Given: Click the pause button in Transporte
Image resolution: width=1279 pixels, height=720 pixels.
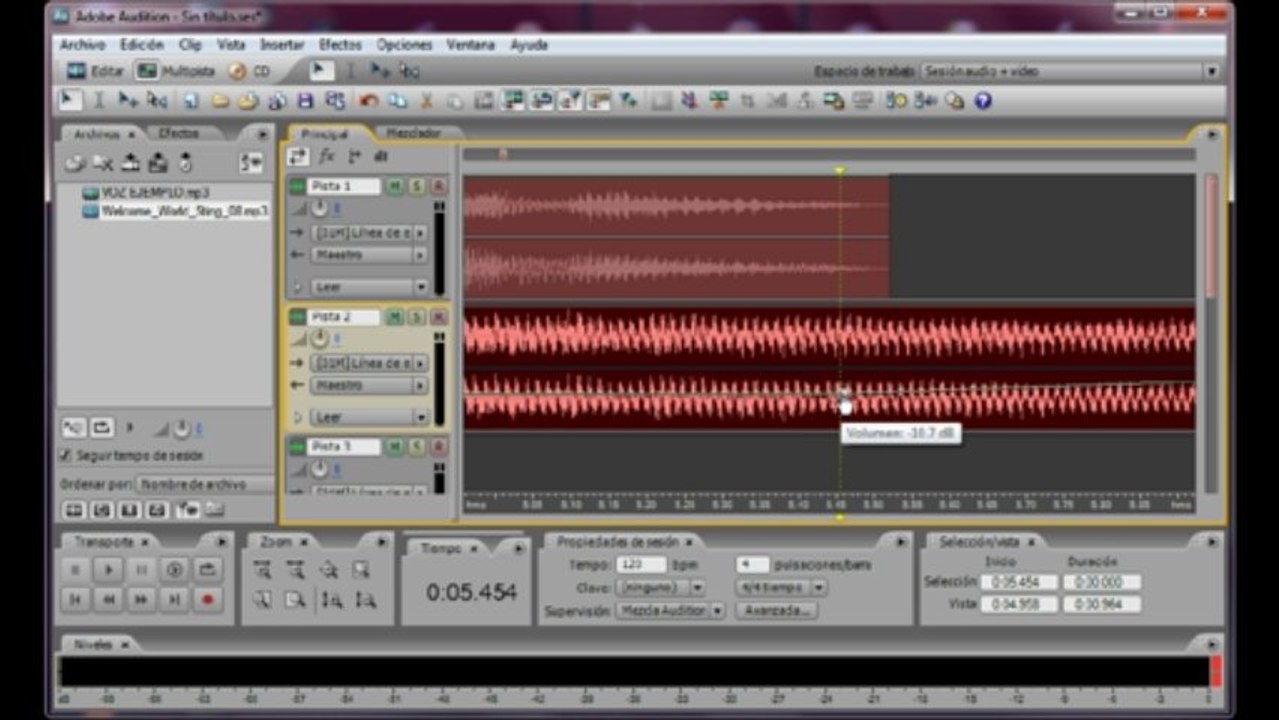Looking at the screenshot, I should click(x=142, y=570).
